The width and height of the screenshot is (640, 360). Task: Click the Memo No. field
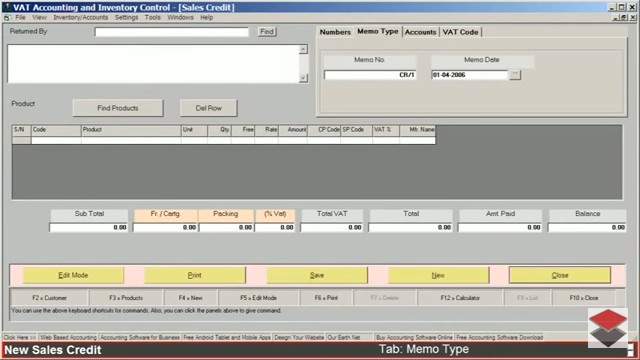370,75
